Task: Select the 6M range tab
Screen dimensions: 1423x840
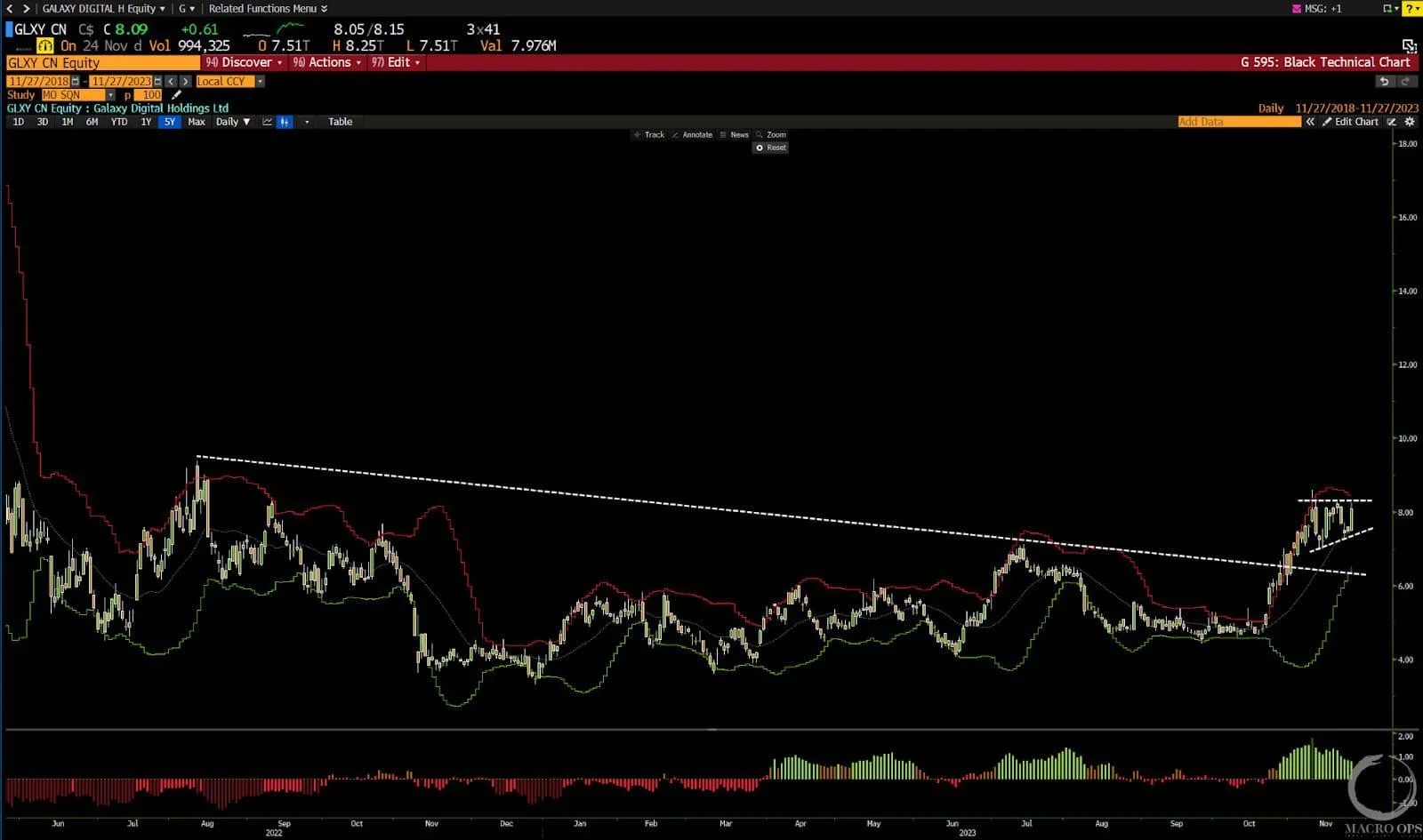Action: click(92, 122)
